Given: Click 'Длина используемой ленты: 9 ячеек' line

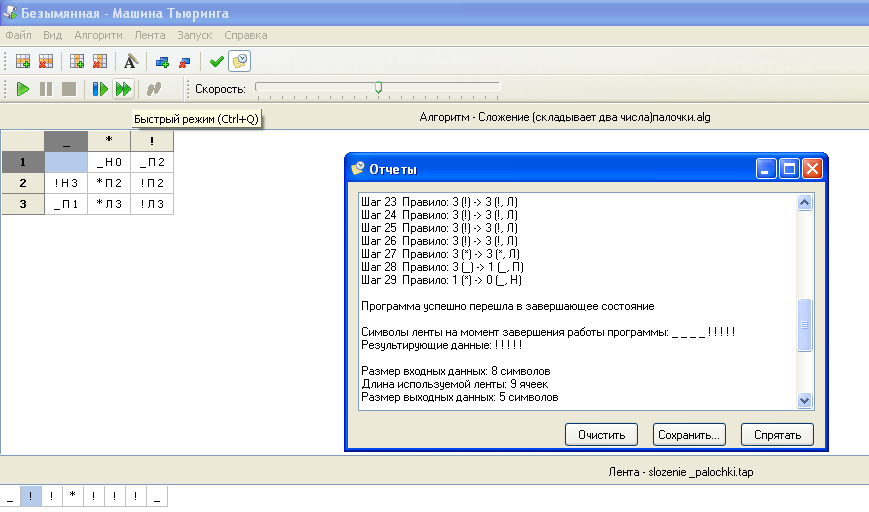Looking at the screenshot, I should [x=454, y=384].
